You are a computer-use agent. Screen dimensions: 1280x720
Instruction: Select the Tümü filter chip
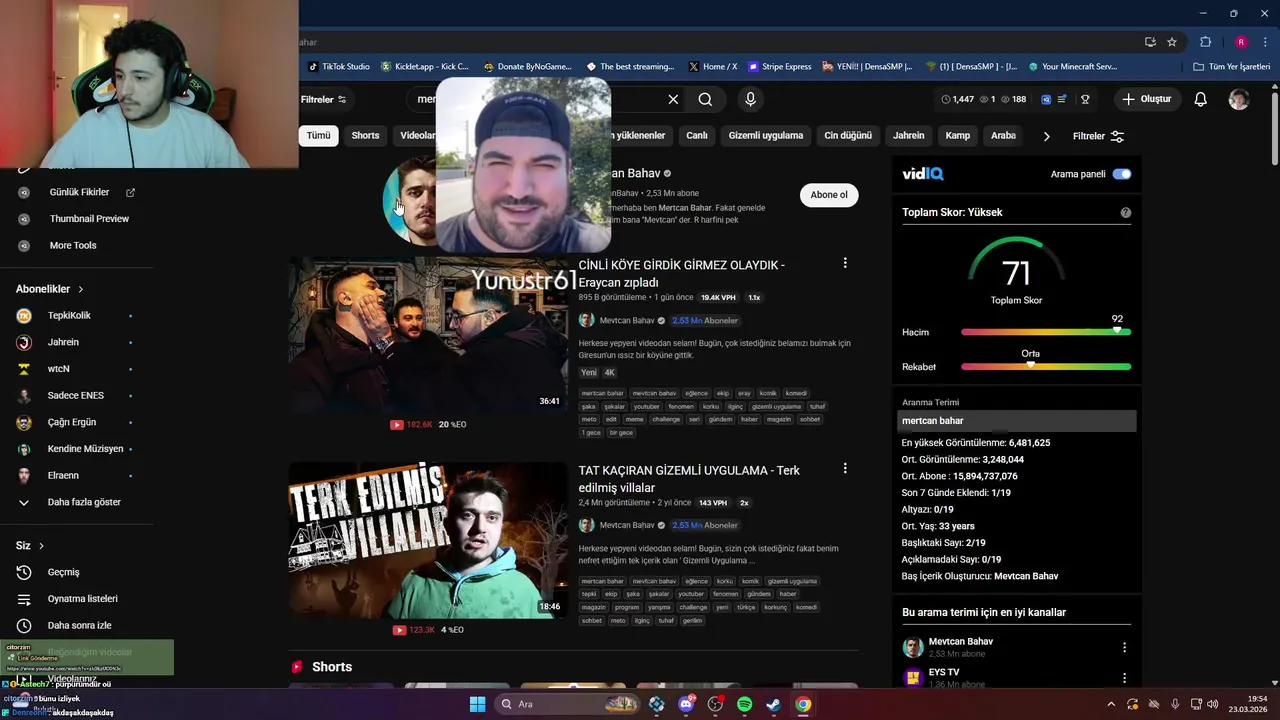coord(318,135)
